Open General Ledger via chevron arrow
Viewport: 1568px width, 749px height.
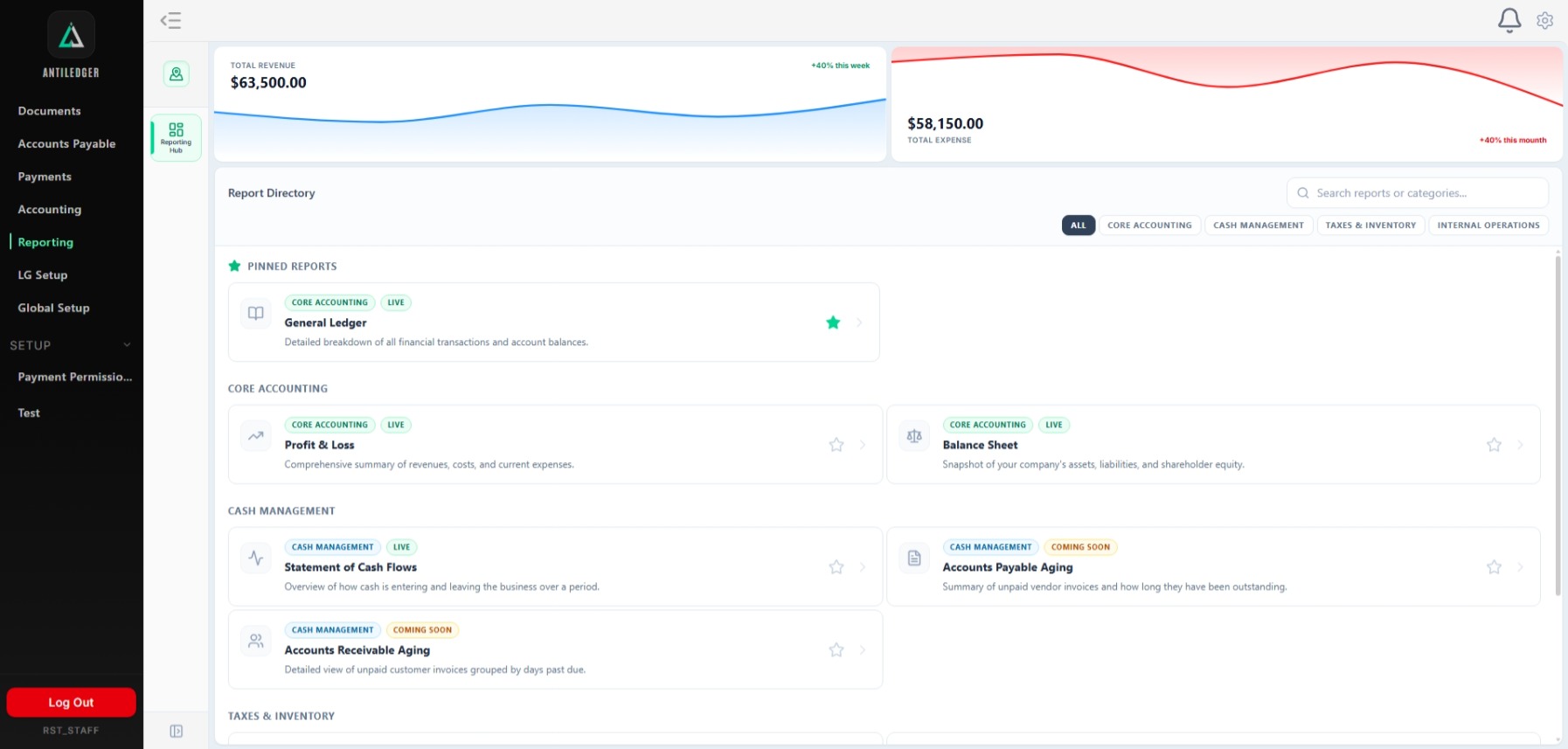click(859, 322)
